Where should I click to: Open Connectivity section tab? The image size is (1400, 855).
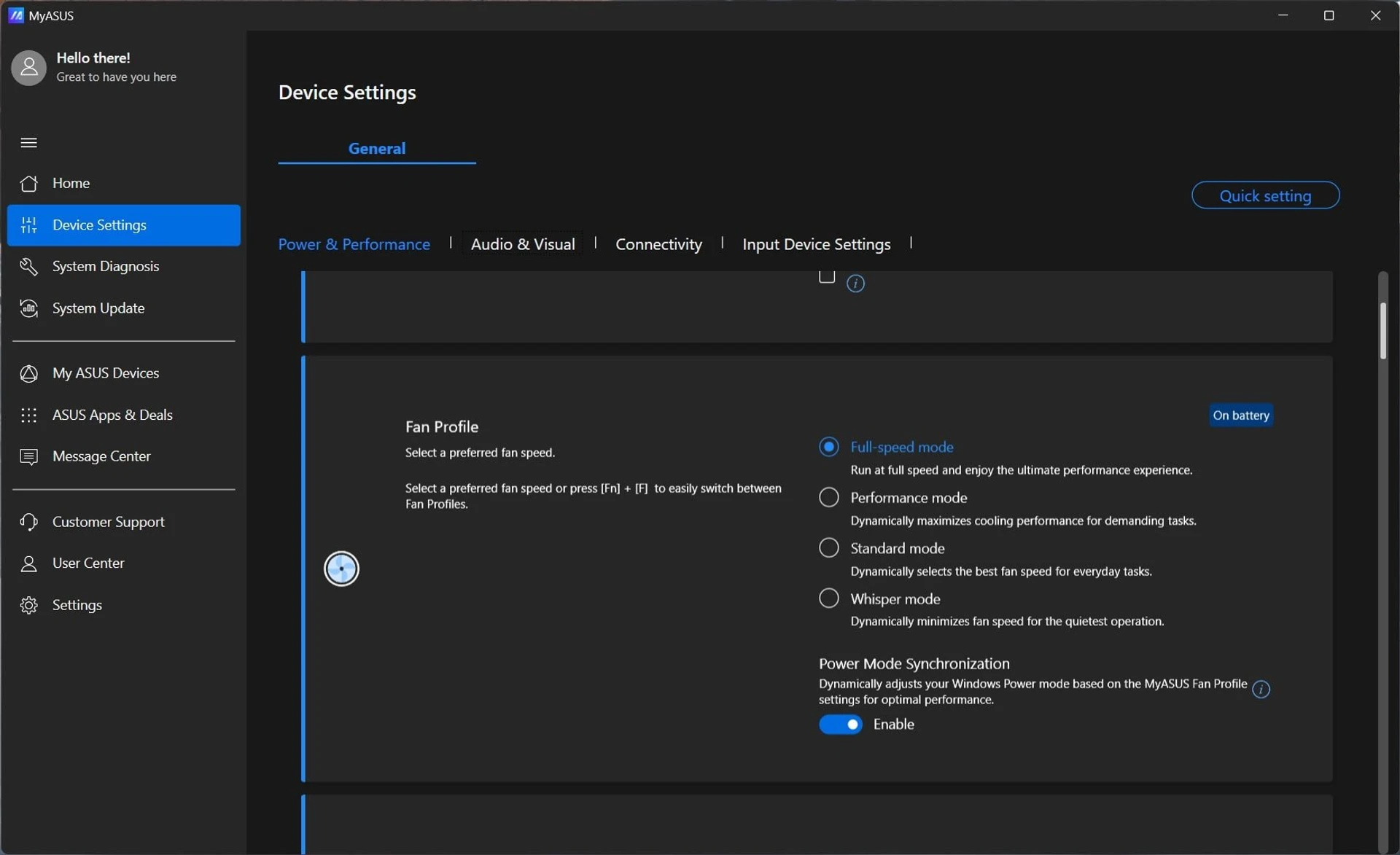[658, 244]
